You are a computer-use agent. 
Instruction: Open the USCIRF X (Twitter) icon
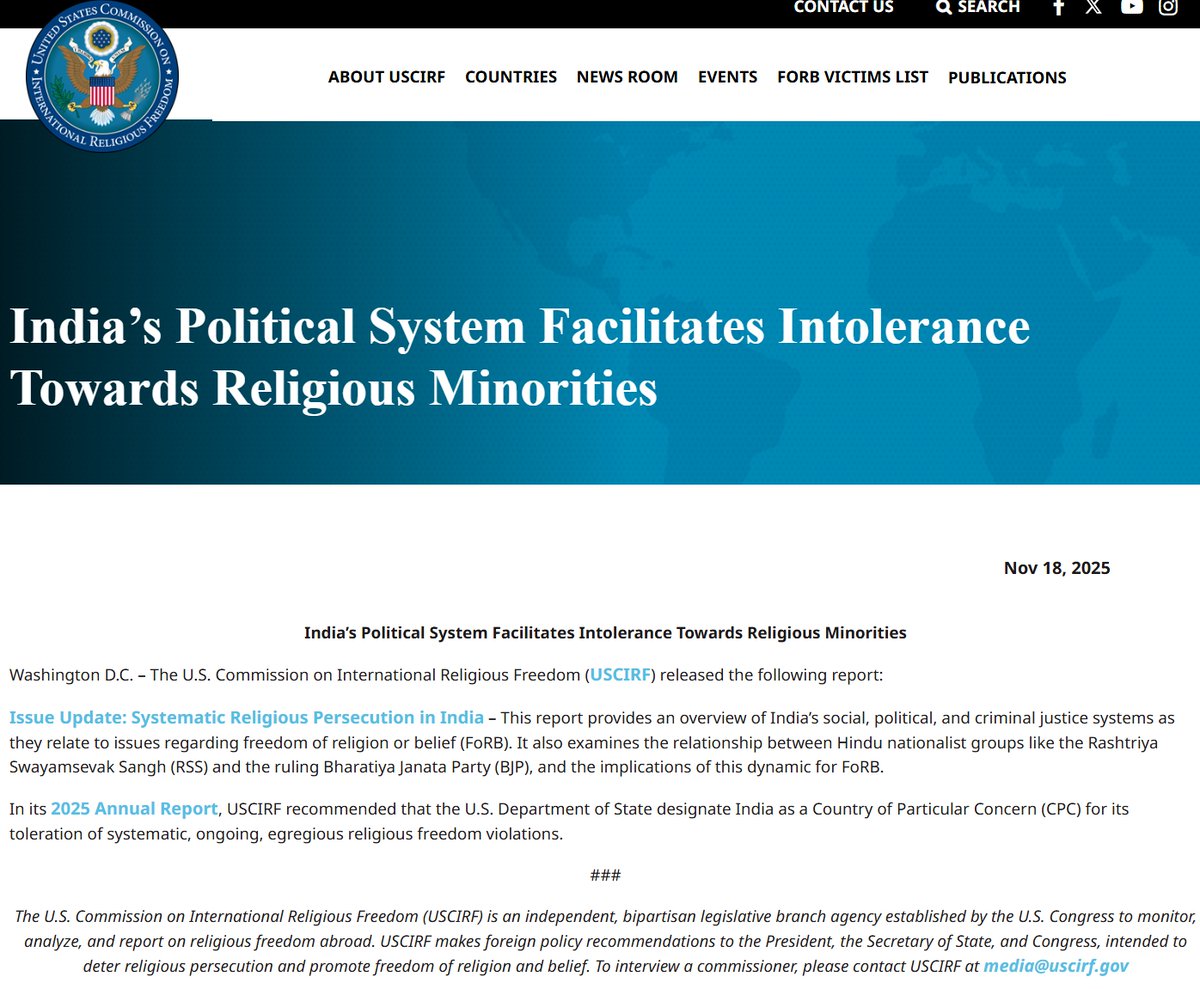point(1094,8)
